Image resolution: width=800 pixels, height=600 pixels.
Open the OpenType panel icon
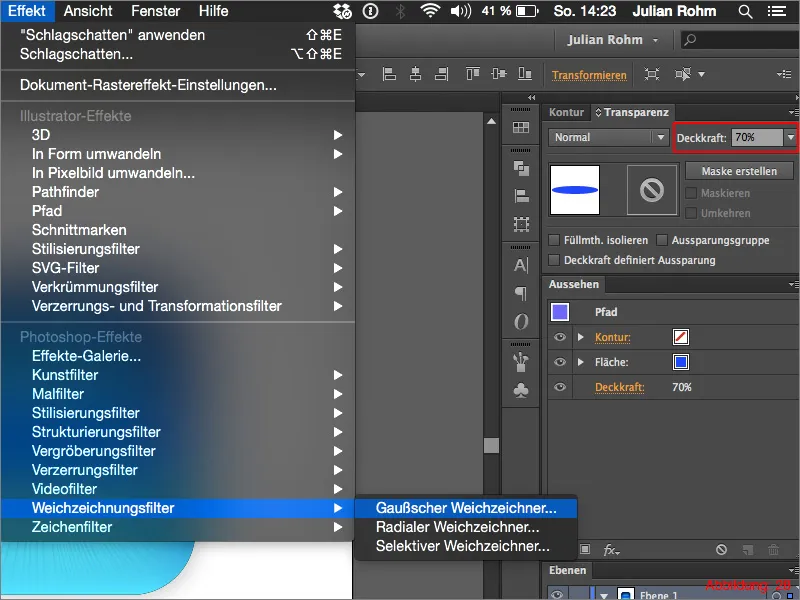[x=521, y=321]
